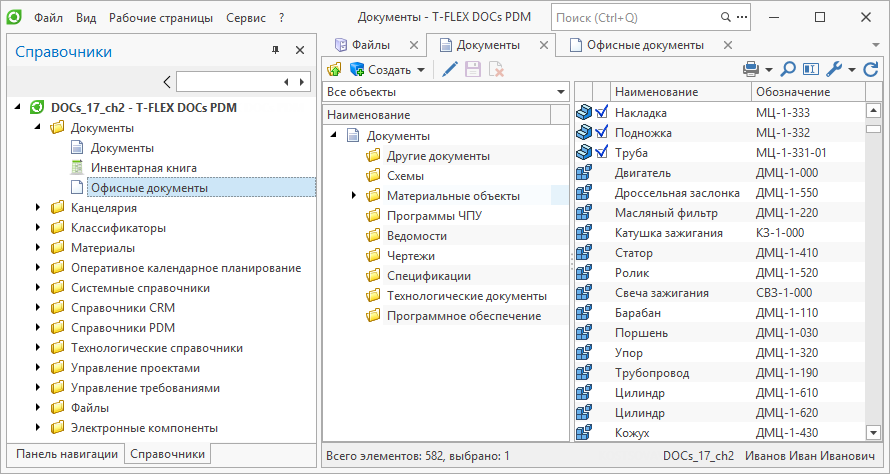Screen dimensions: 890x474
Task: Open the Рабочие страницы menu
Action: 161,18
